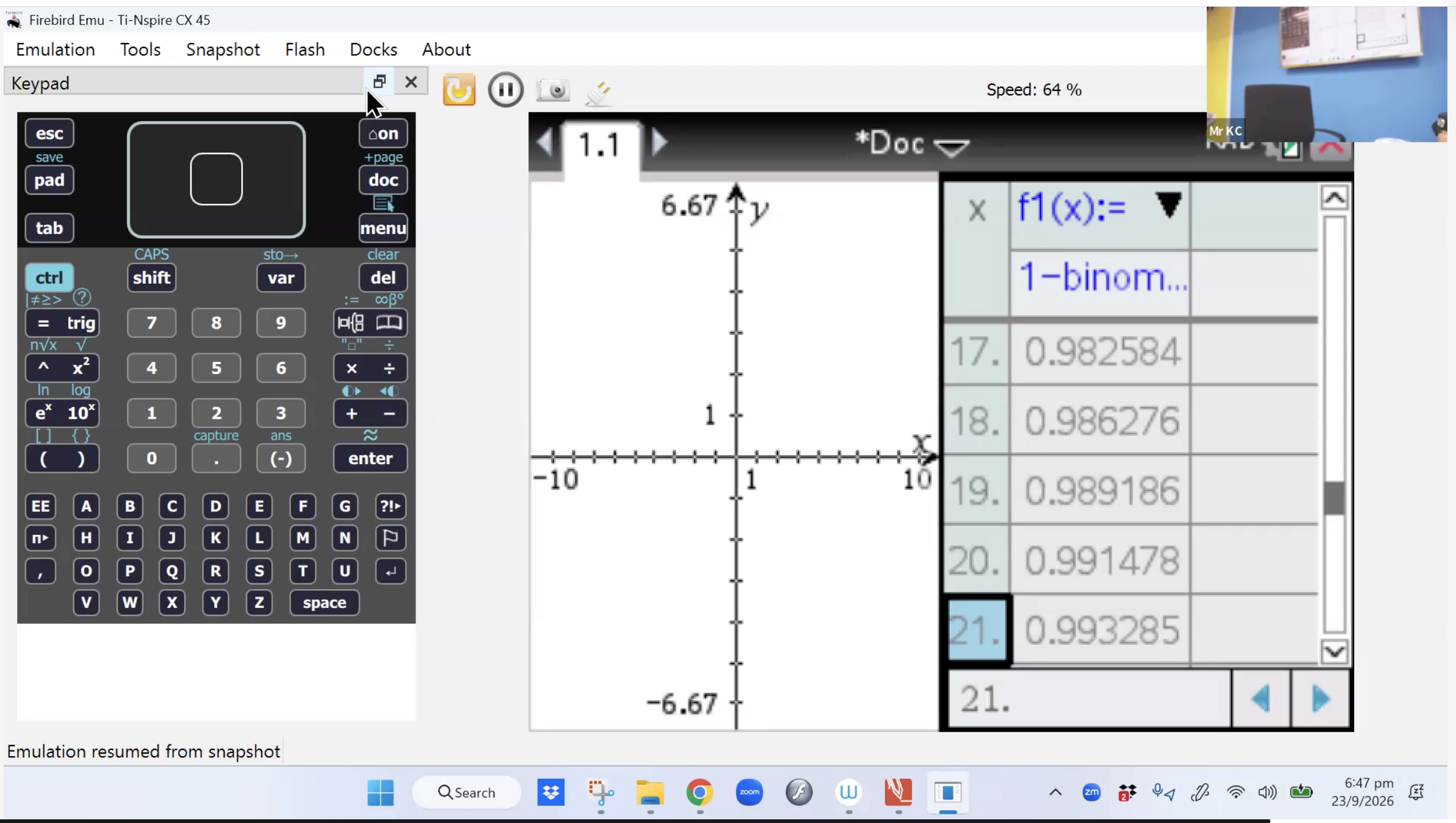Click the ?!▸ symbols key
This screenshot has height=823, width=1456.
(390, 506)
